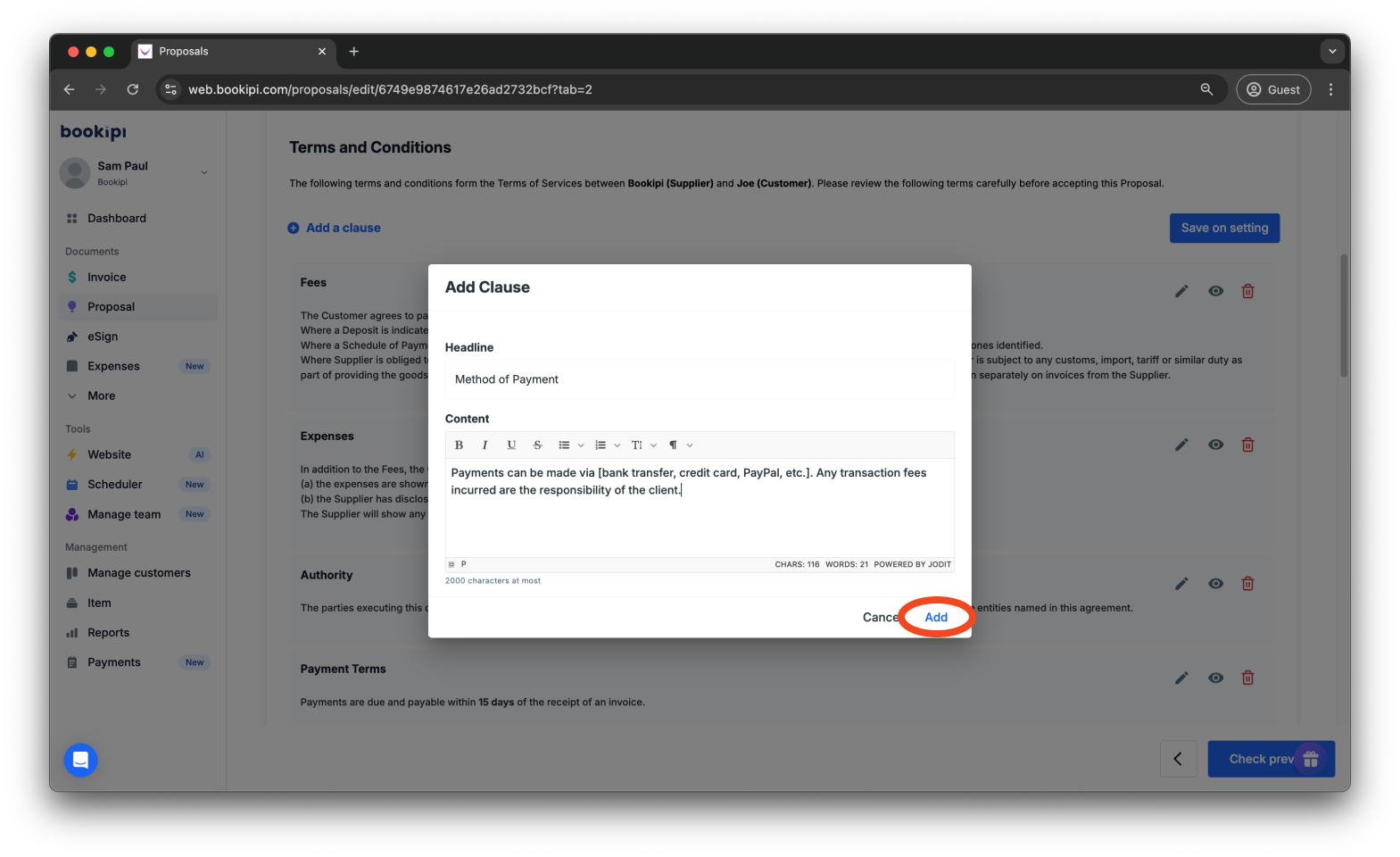Open numbered list style dropdown arrow
Viewport: 1400px width, 857px height.
tap(617, 445)
